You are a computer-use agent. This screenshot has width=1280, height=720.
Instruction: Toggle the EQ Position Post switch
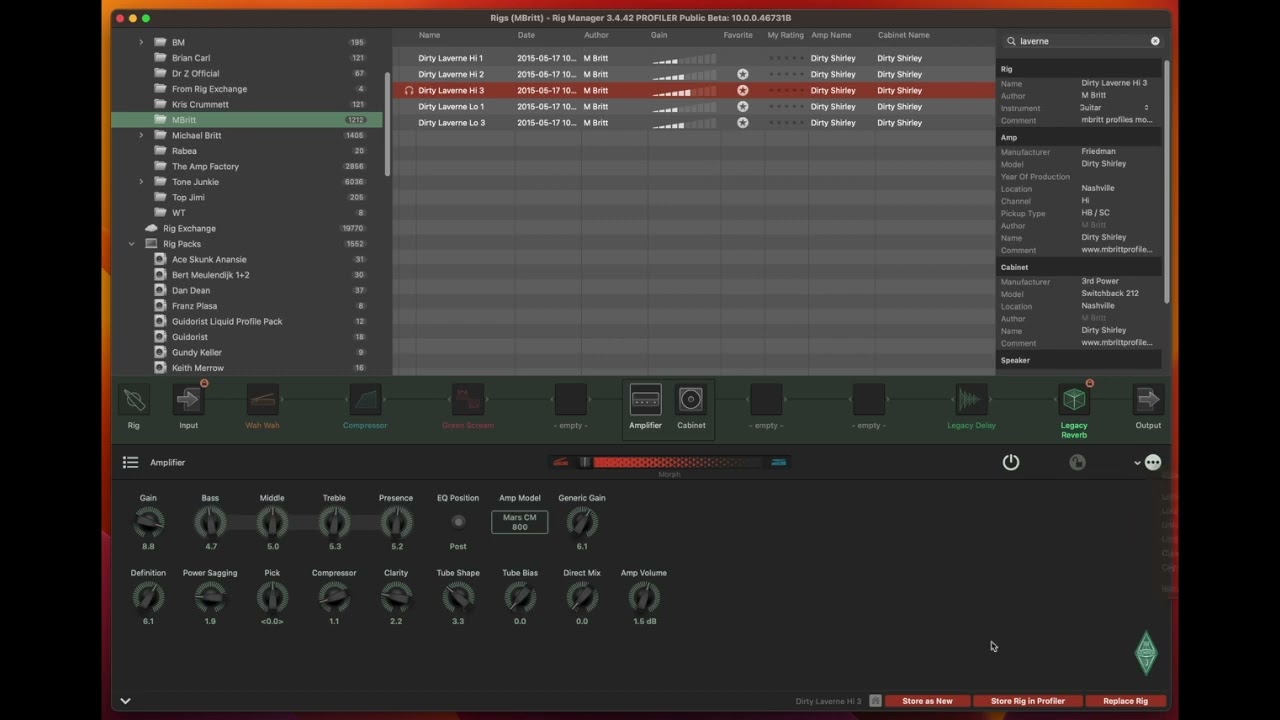point(458,521)
